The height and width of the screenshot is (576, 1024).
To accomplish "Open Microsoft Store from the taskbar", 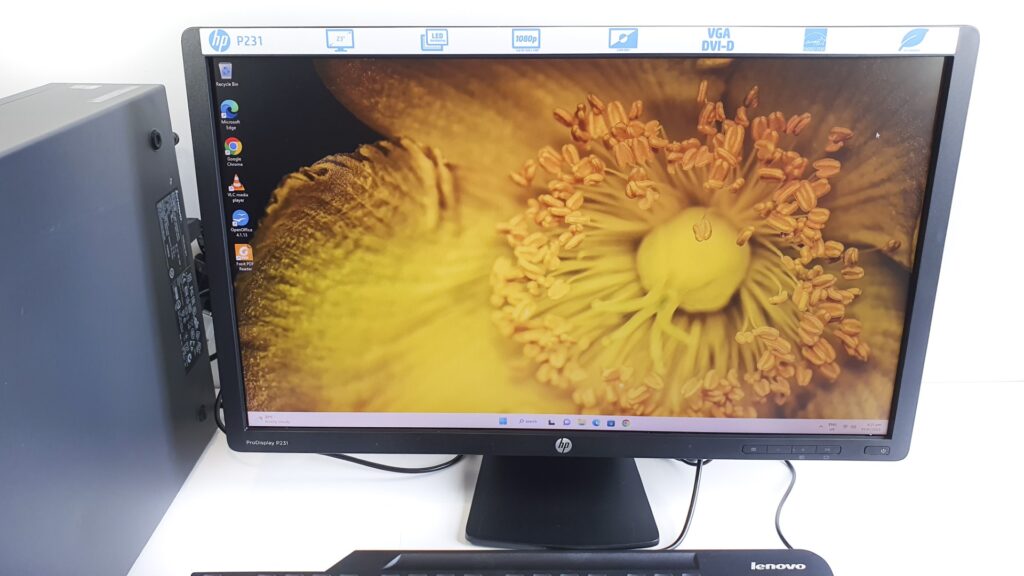I will 610,422.
